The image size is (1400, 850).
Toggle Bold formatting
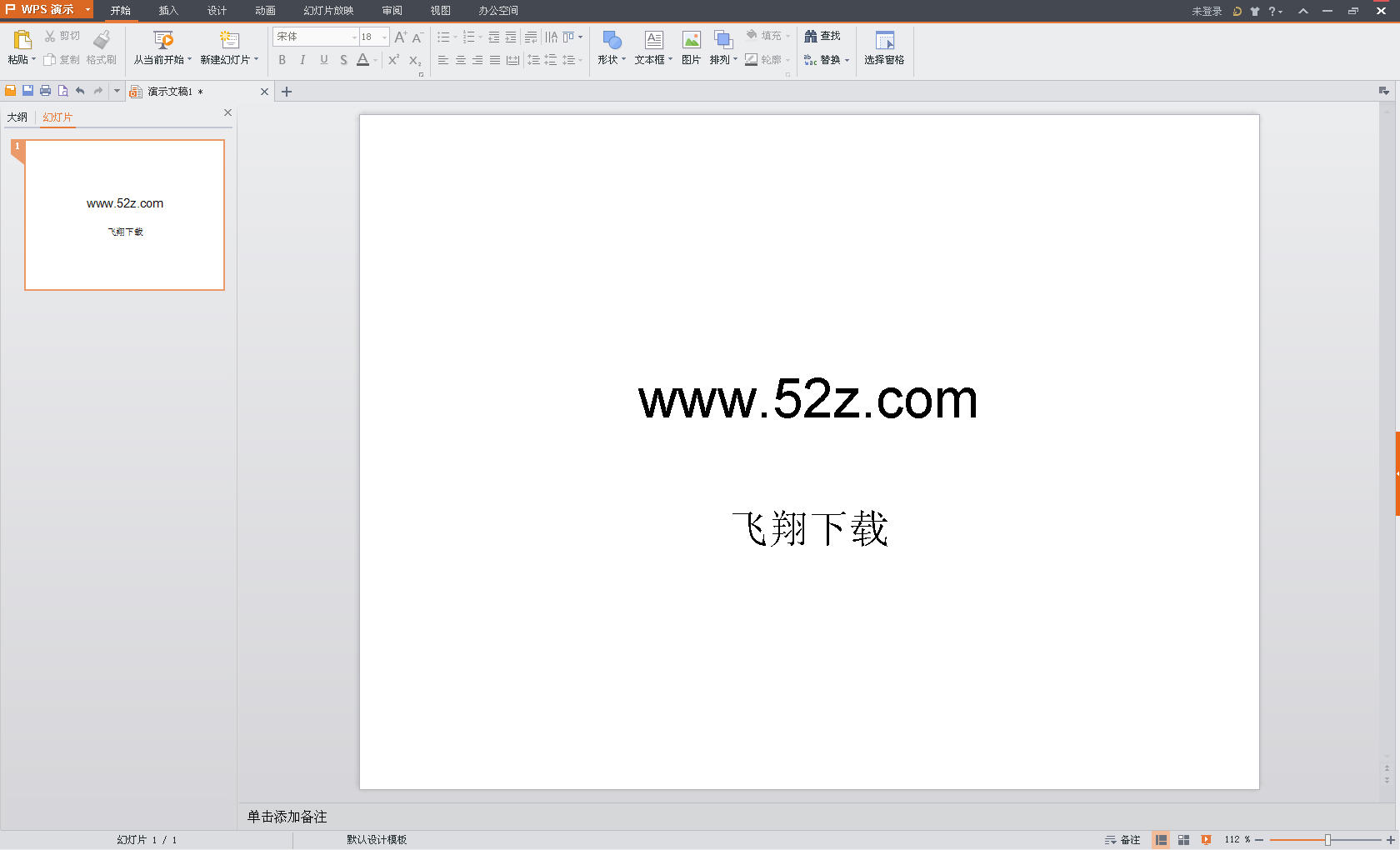tap(282, 60)
